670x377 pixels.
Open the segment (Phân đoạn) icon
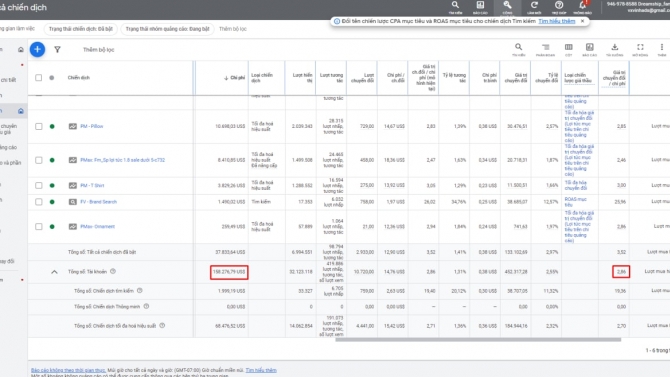coord(545,47)
